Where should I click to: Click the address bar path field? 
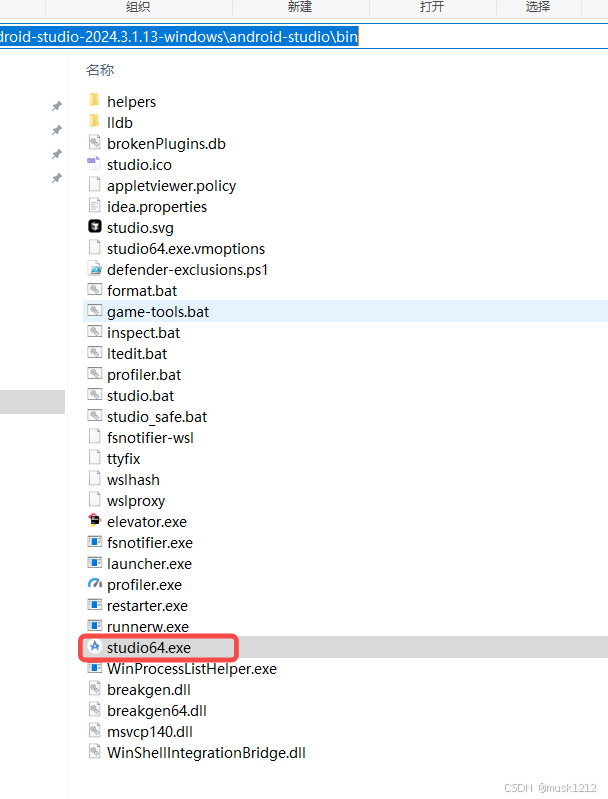(304, 37)
